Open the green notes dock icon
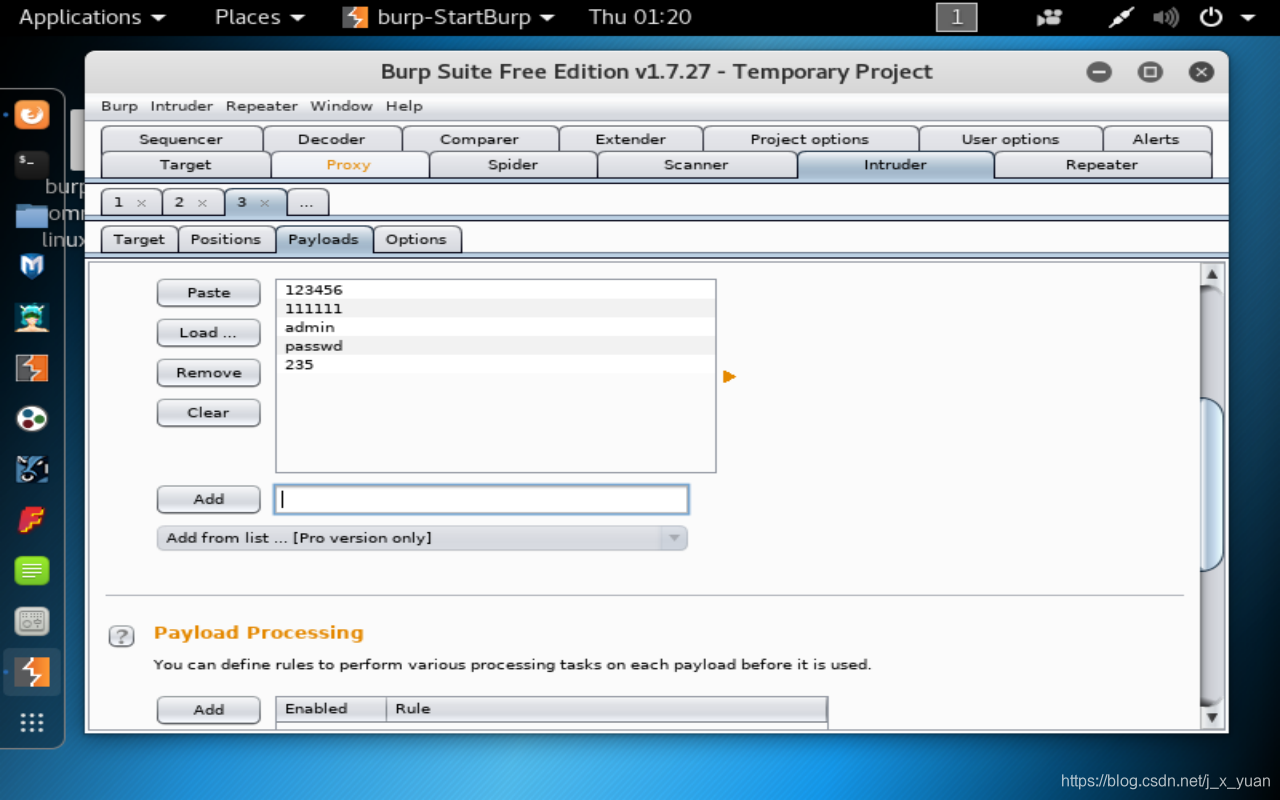 pos(32,571)
